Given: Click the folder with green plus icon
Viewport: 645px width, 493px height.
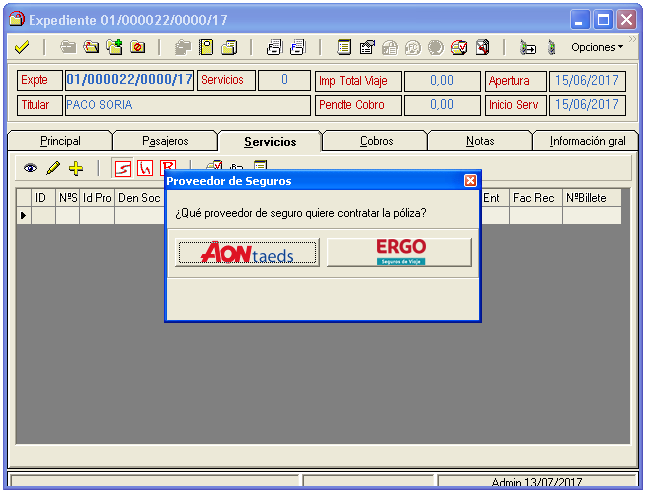Looking at the screenshot, I should (x=114, y=47).
